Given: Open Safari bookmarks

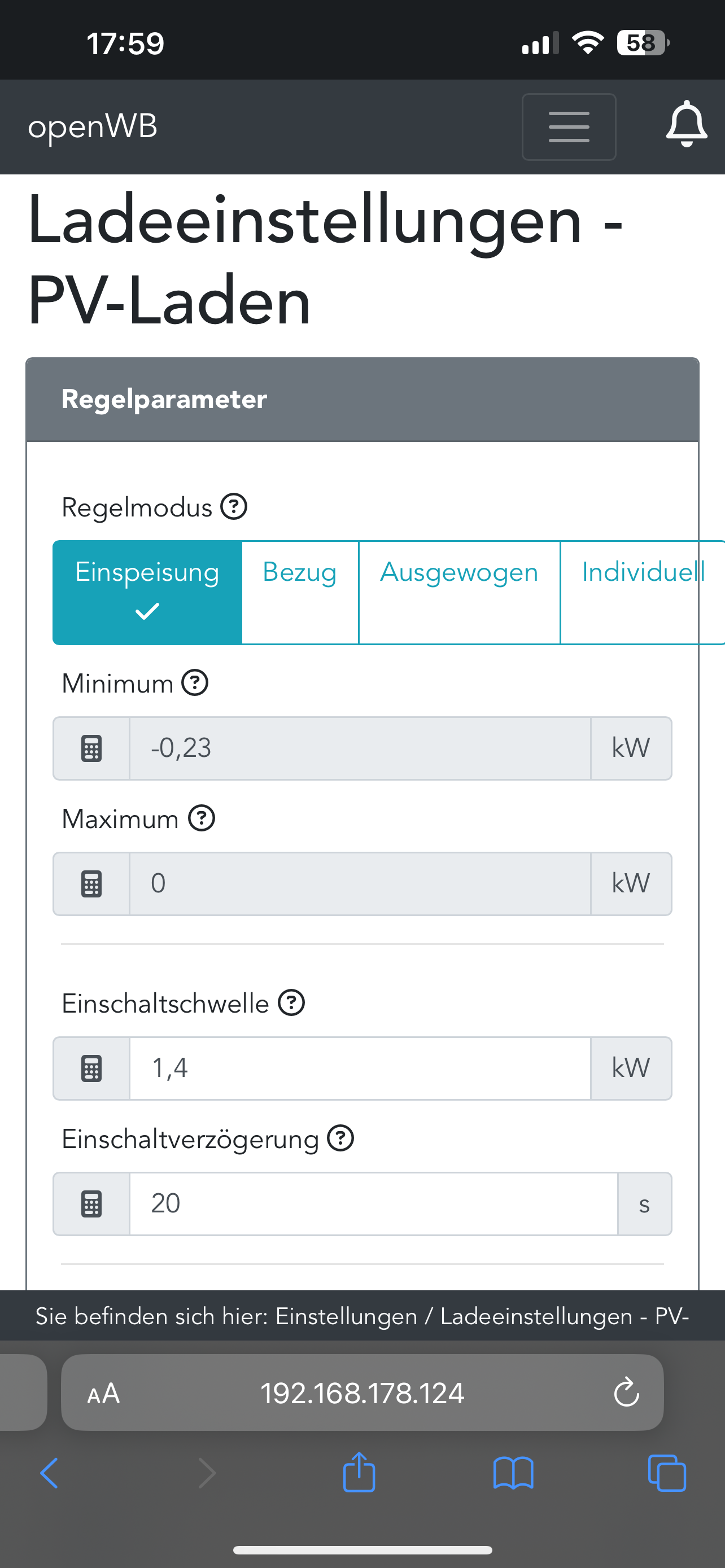Looking at the screenshot, I should (x=513, y=1473).
